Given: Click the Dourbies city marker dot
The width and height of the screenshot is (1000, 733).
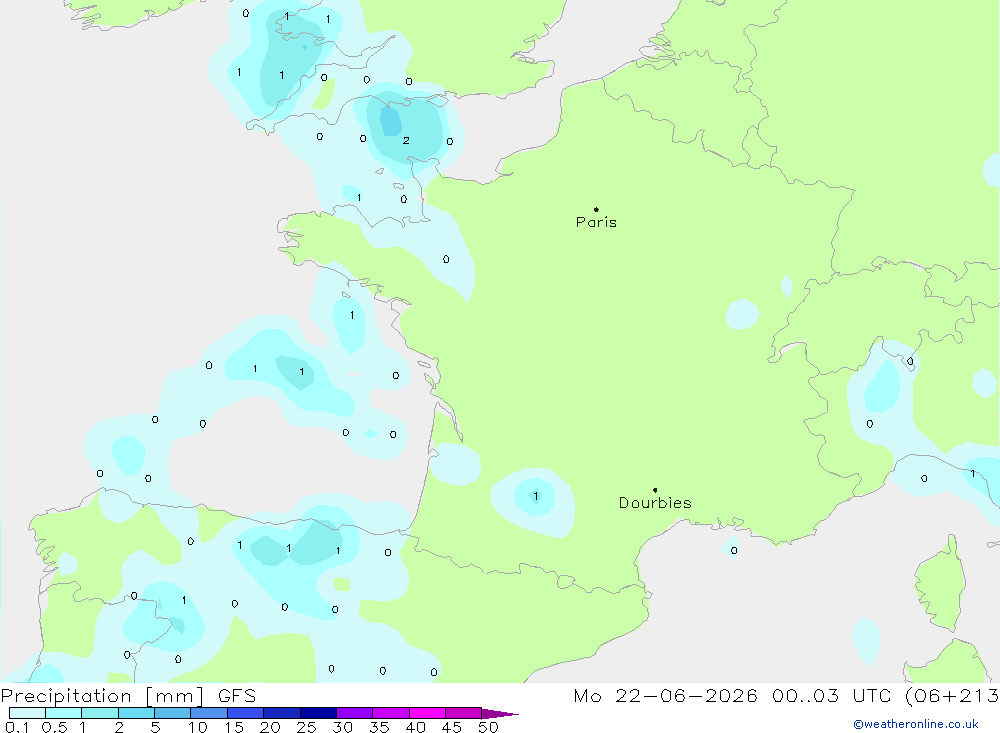Looking at the screenshot, I should click(x=655, y=490).
